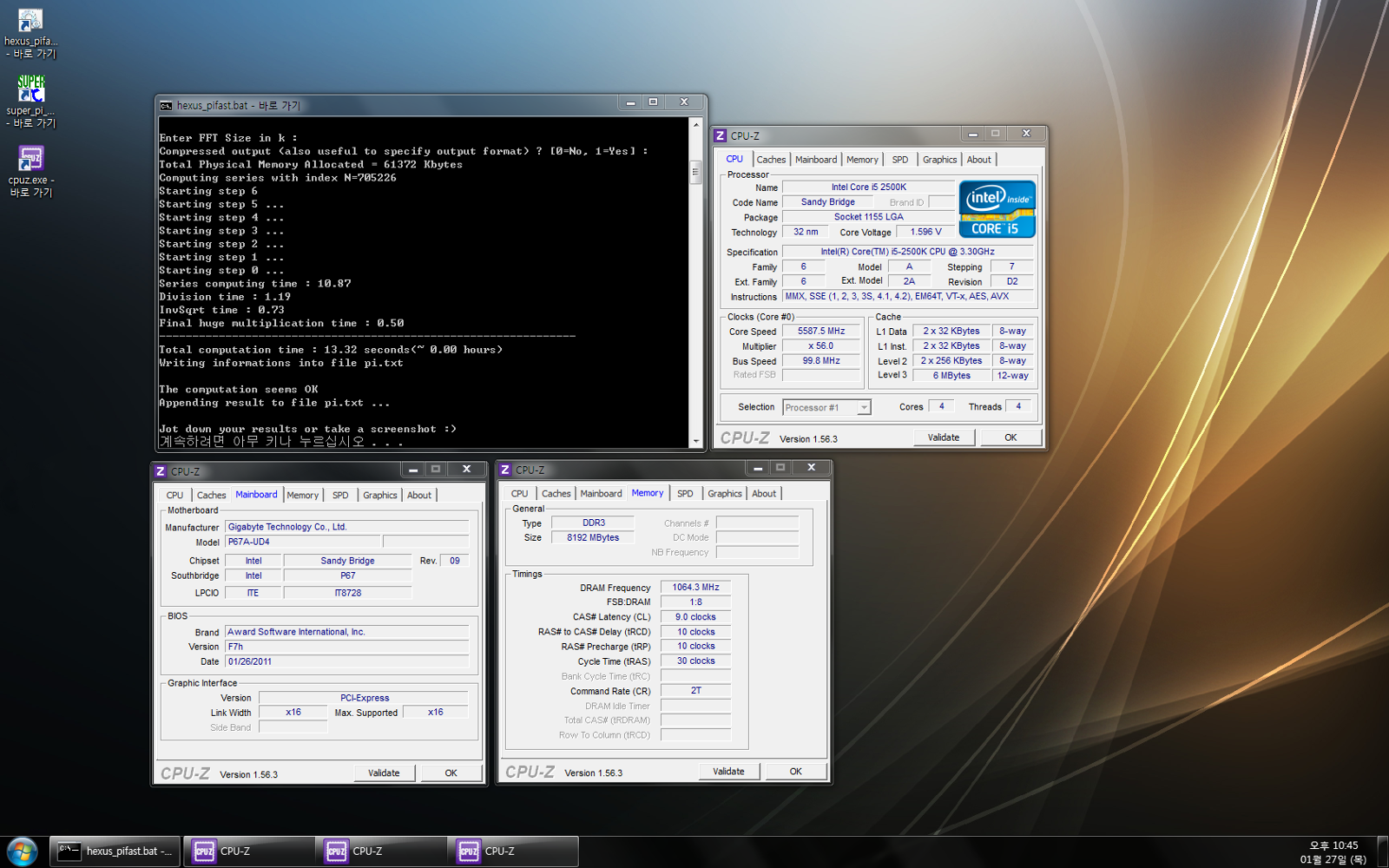Select third CPU-Z taskbar button

click(512, 852)
